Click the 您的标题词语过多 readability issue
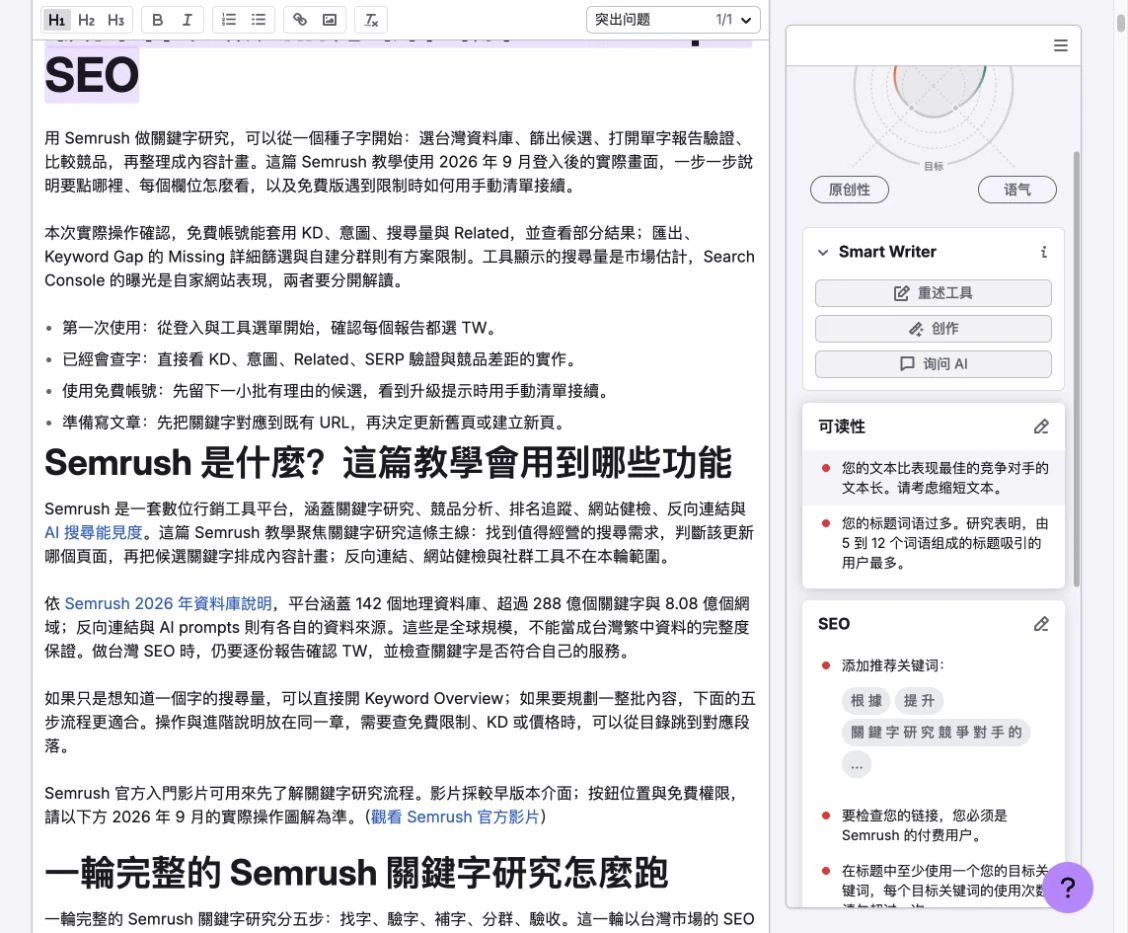The width and height of the screenshot is (1128, 933). pos(933,543)
